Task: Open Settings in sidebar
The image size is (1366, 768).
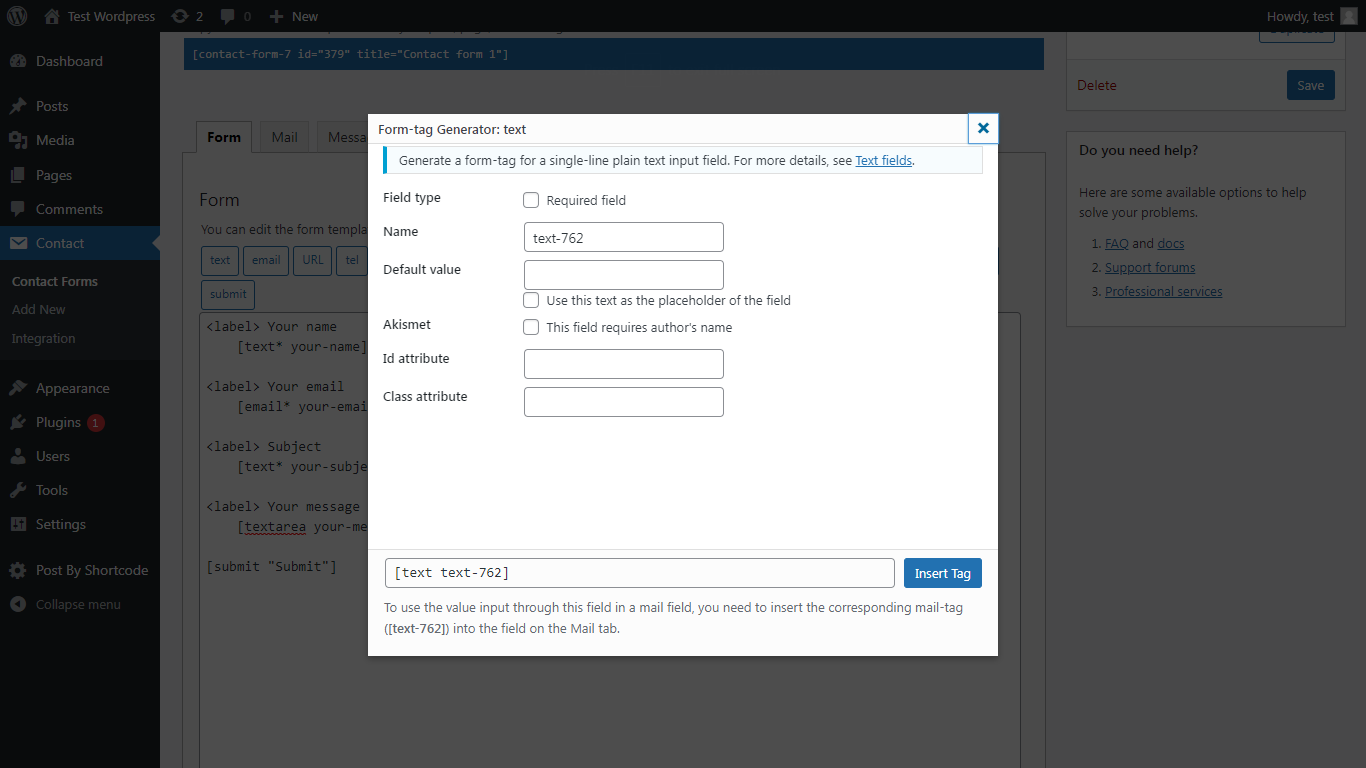Action: pos(80,524)
